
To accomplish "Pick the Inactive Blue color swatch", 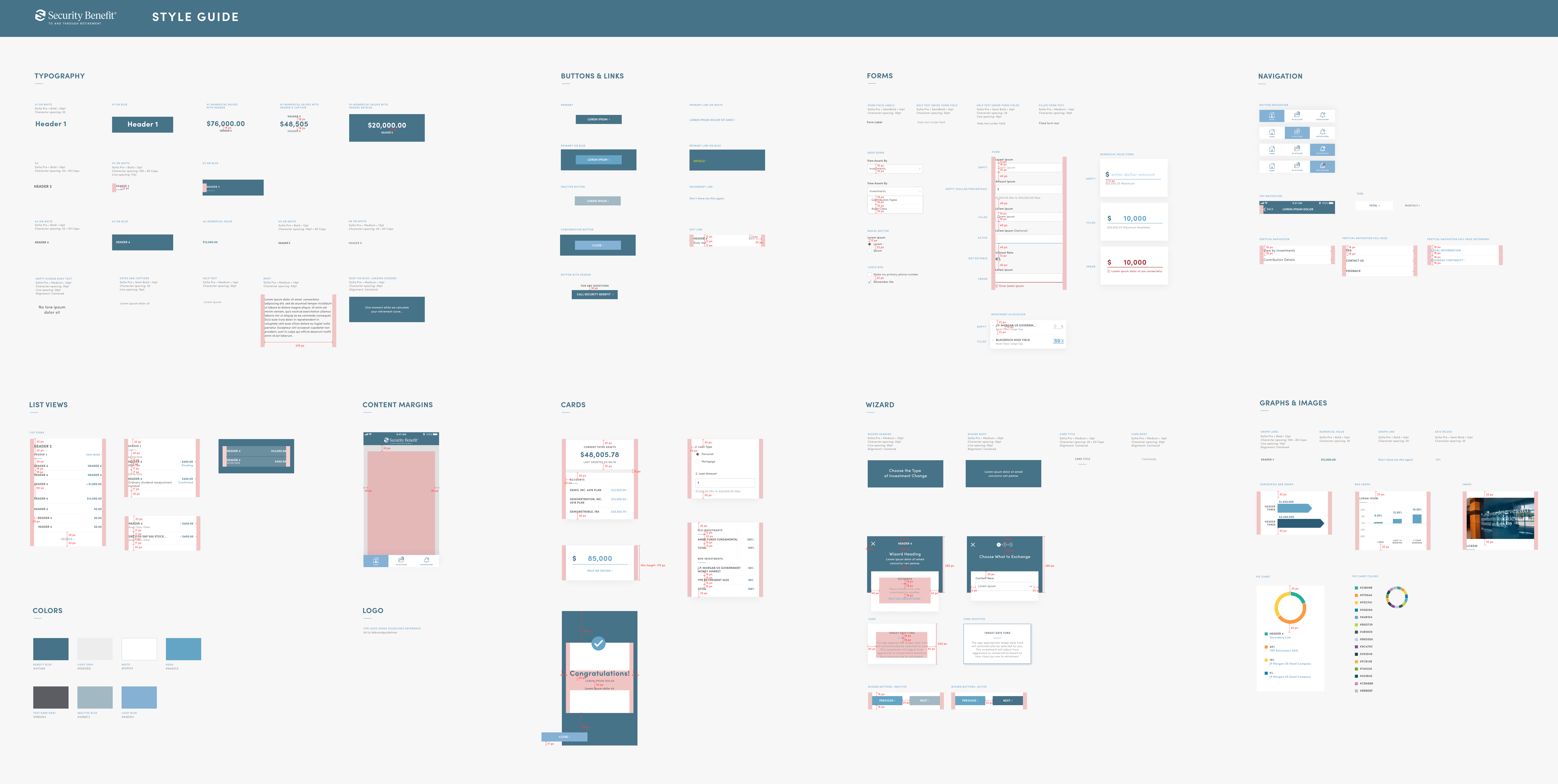I will coord(95,698).
